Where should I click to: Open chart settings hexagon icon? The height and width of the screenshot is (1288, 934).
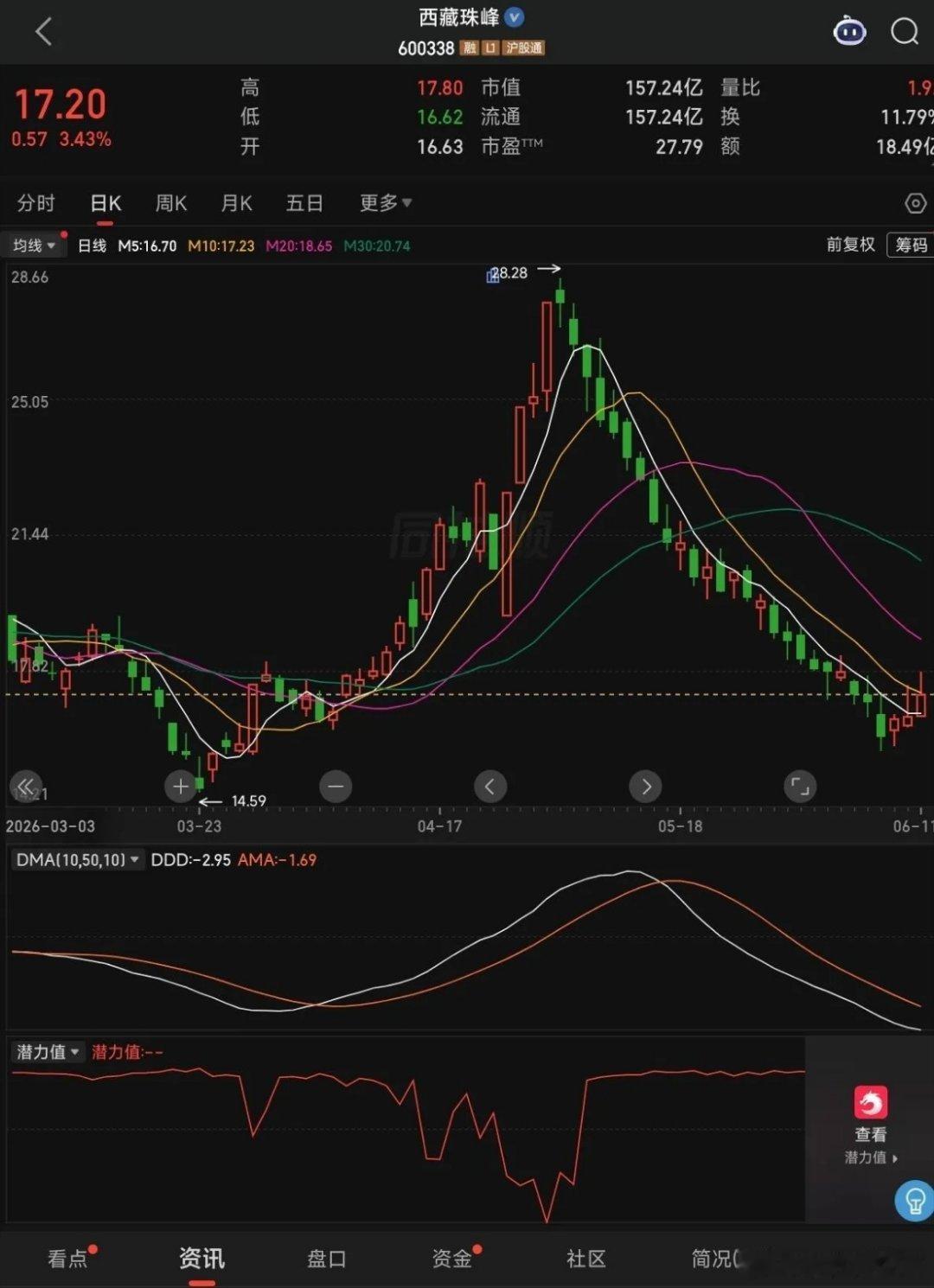coord(915,203)
